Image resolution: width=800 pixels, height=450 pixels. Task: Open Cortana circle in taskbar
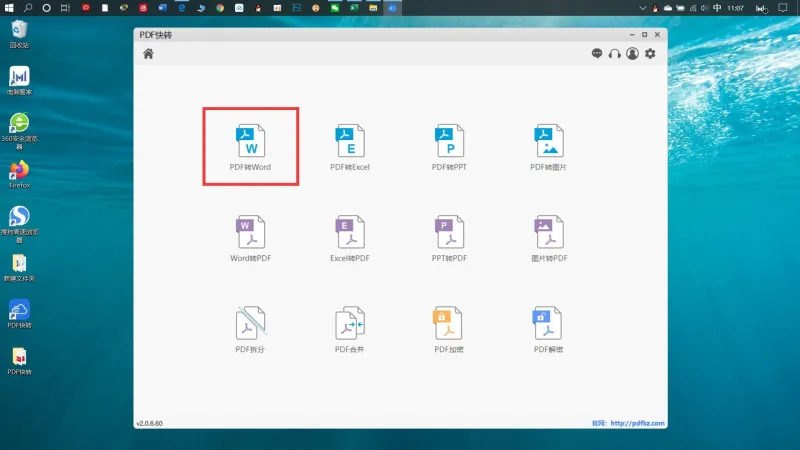(46, 8)
